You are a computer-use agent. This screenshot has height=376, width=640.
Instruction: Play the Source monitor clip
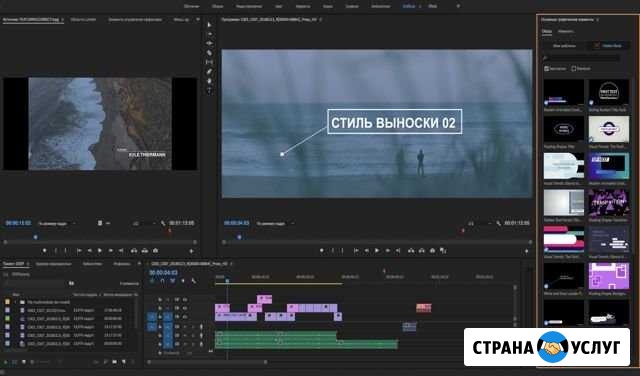click(x=100, y=251)
